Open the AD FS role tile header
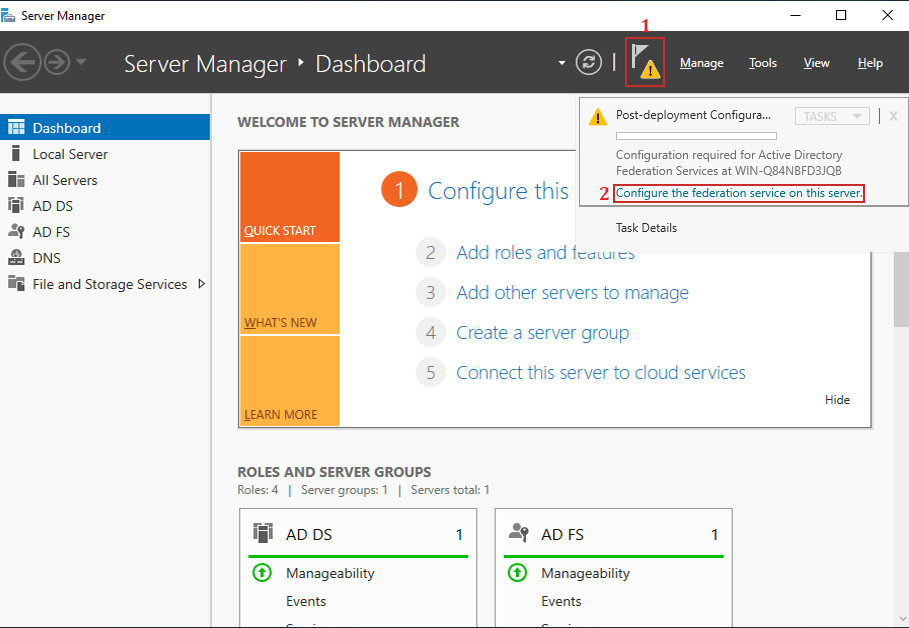The image size is (909, 628). 613,534
